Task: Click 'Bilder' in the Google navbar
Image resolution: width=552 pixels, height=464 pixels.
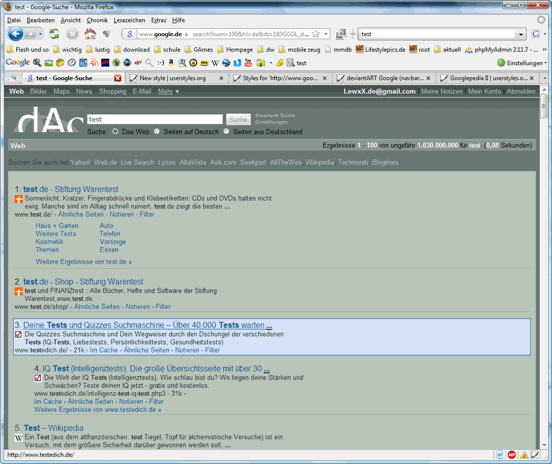Action: coord(38,92)
